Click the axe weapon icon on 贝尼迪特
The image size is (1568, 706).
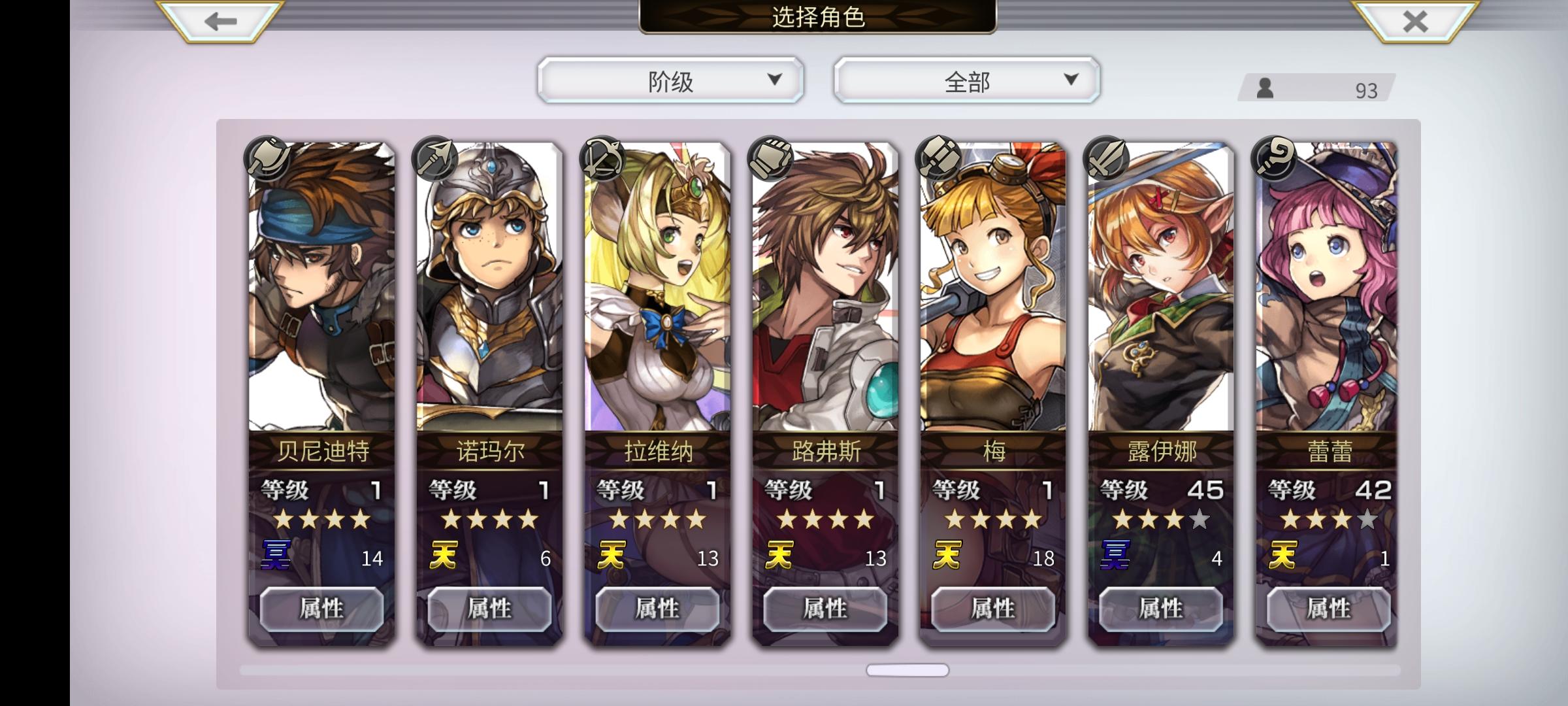pyautogui.click(x=267, y=158)
